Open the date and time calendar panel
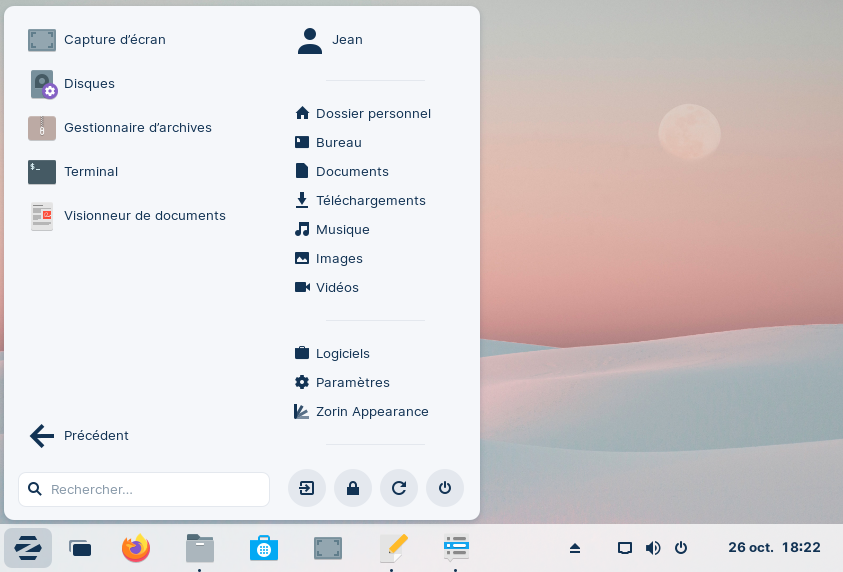Image resolution: width=843 pixels, height=572 pixels. (x=774, y=548)
